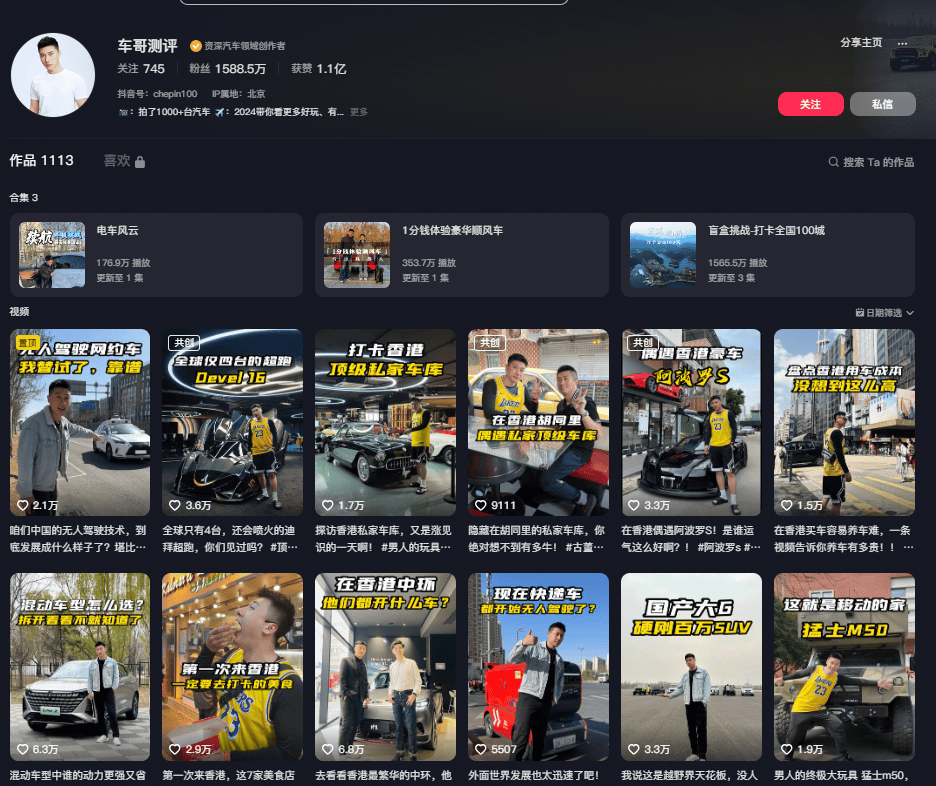
Task: Click the search magnifier icon
Action: (x=833, y=162)
